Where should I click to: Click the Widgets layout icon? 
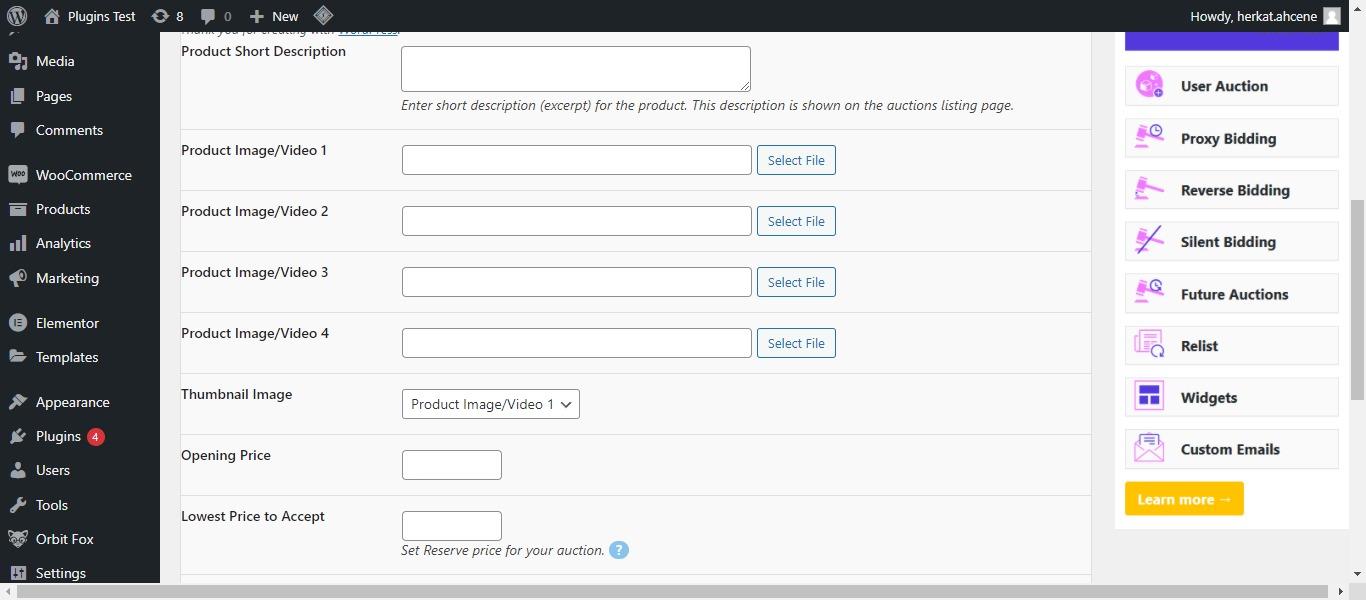(1149, 397)
